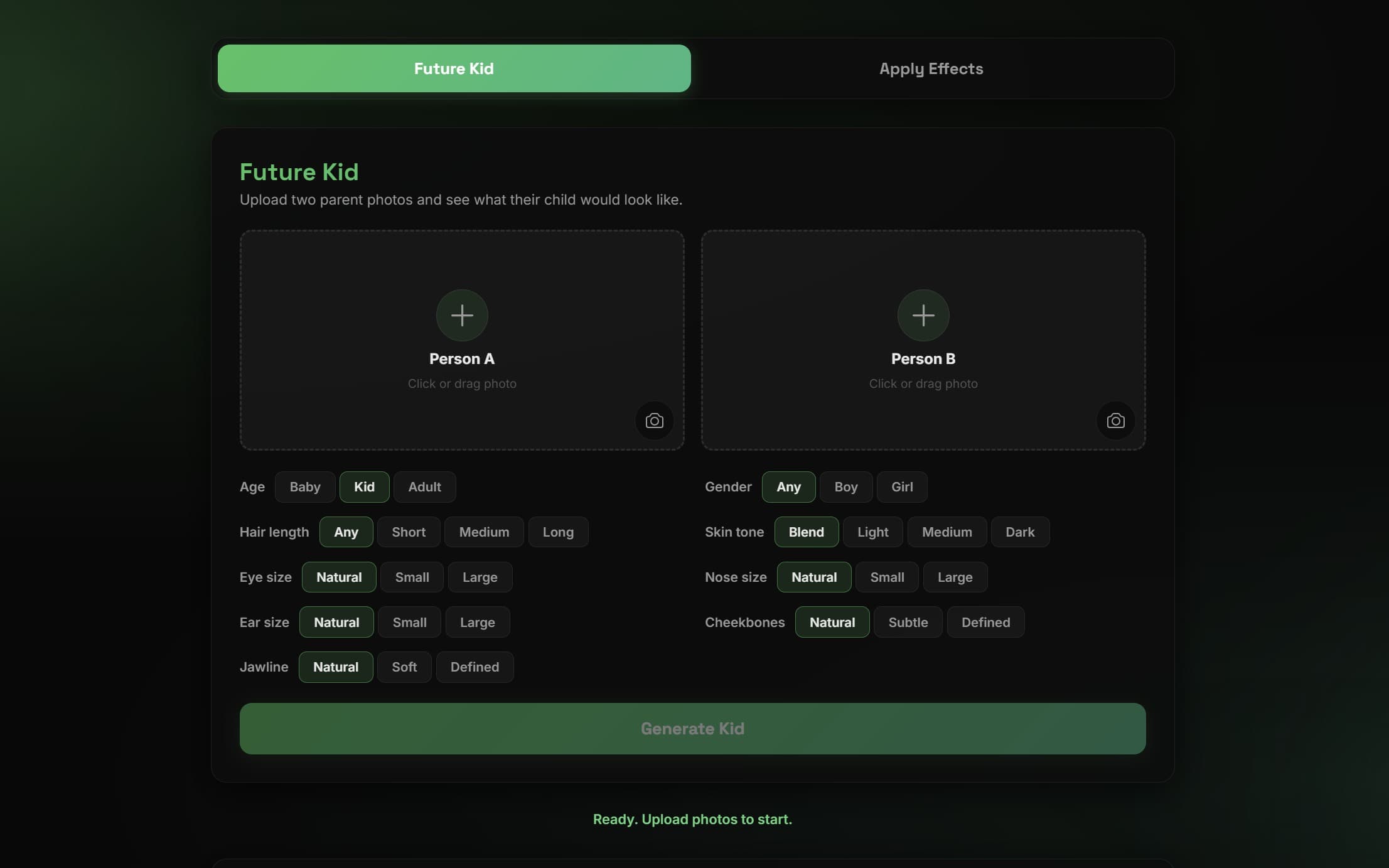
Task: Pick Natural cheekbones
Action: (x=832, y=623)
